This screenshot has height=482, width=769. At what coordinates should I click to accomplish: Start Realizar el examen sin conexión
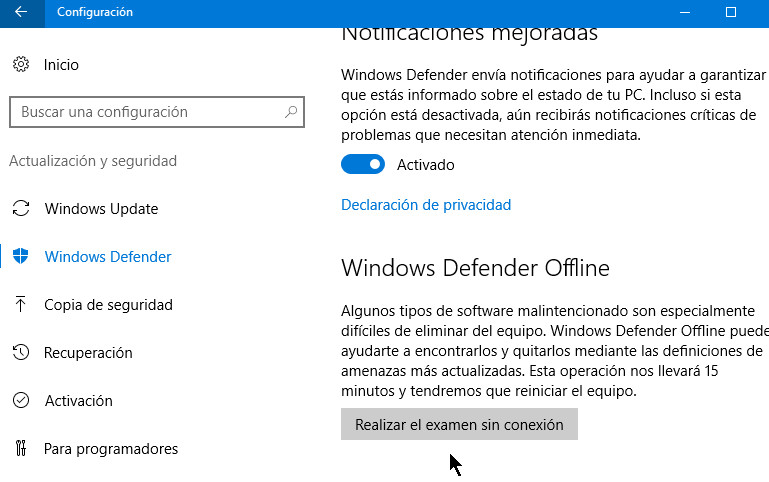[x=459, y=424]
